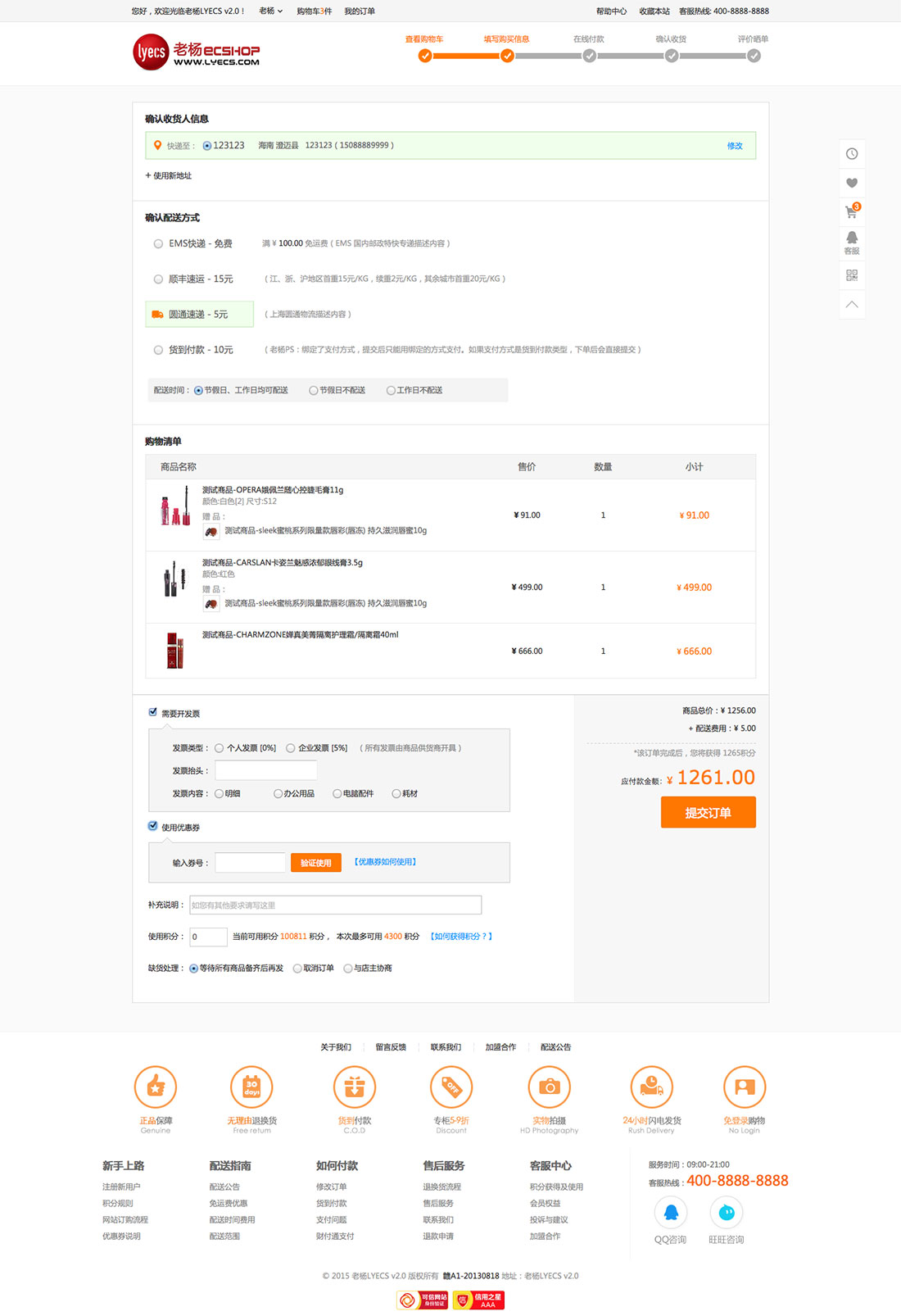Click the 补充说明 remarks input field
The width and height of the screenshot is (901, 1316).
[335, 905]
